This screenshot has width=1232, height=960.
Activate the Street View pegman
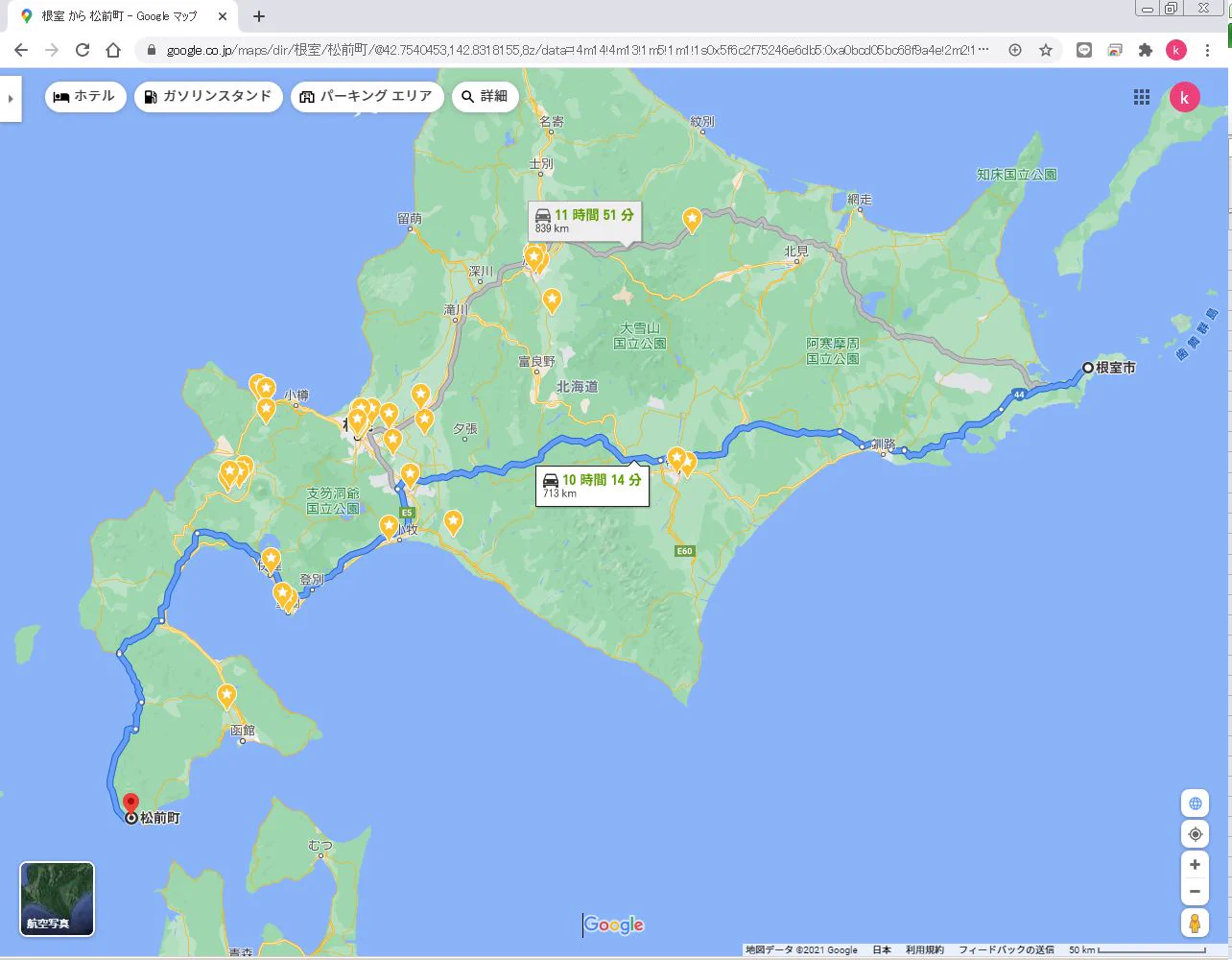tap(1195, 924)
